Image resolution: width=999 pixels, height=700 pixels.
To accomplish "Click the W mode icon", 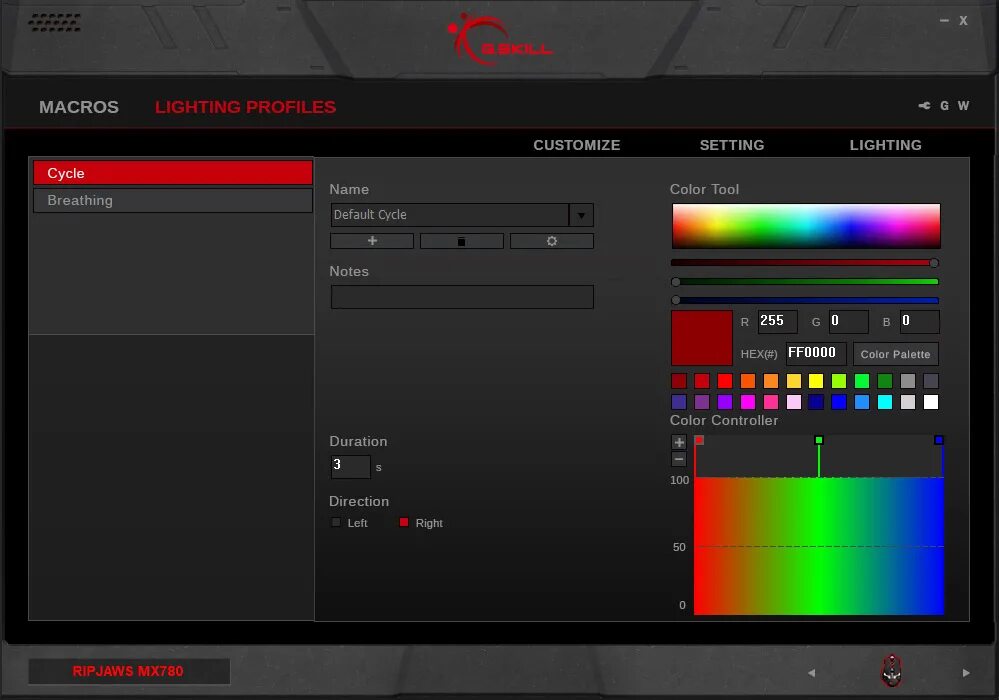I will pos(963,106).
